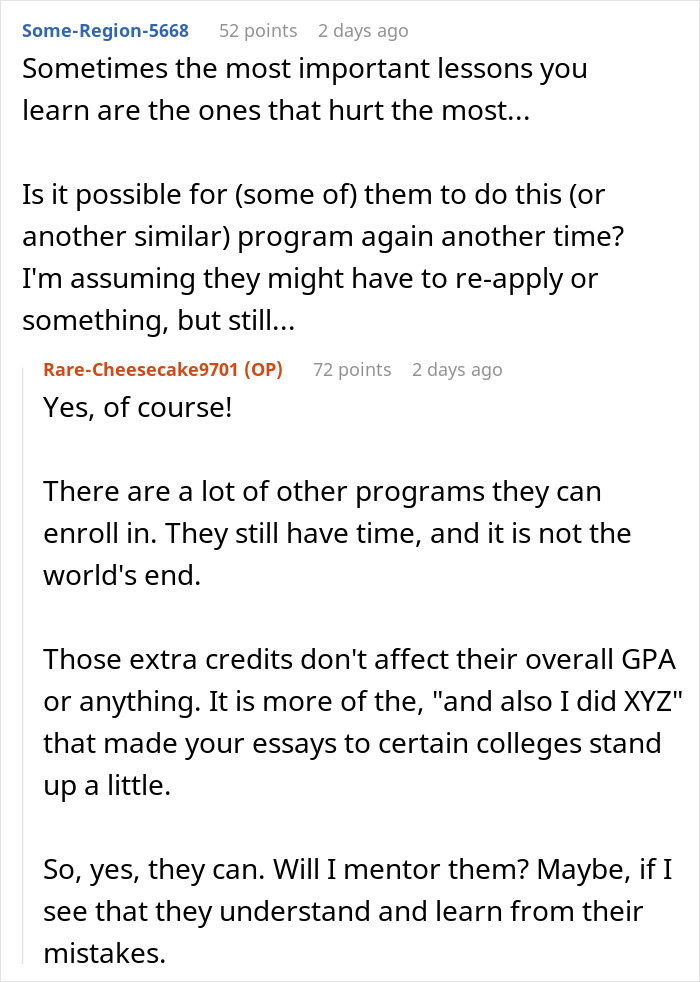
Task: Click the final word "mistakes."
Action: click(105, 953)
